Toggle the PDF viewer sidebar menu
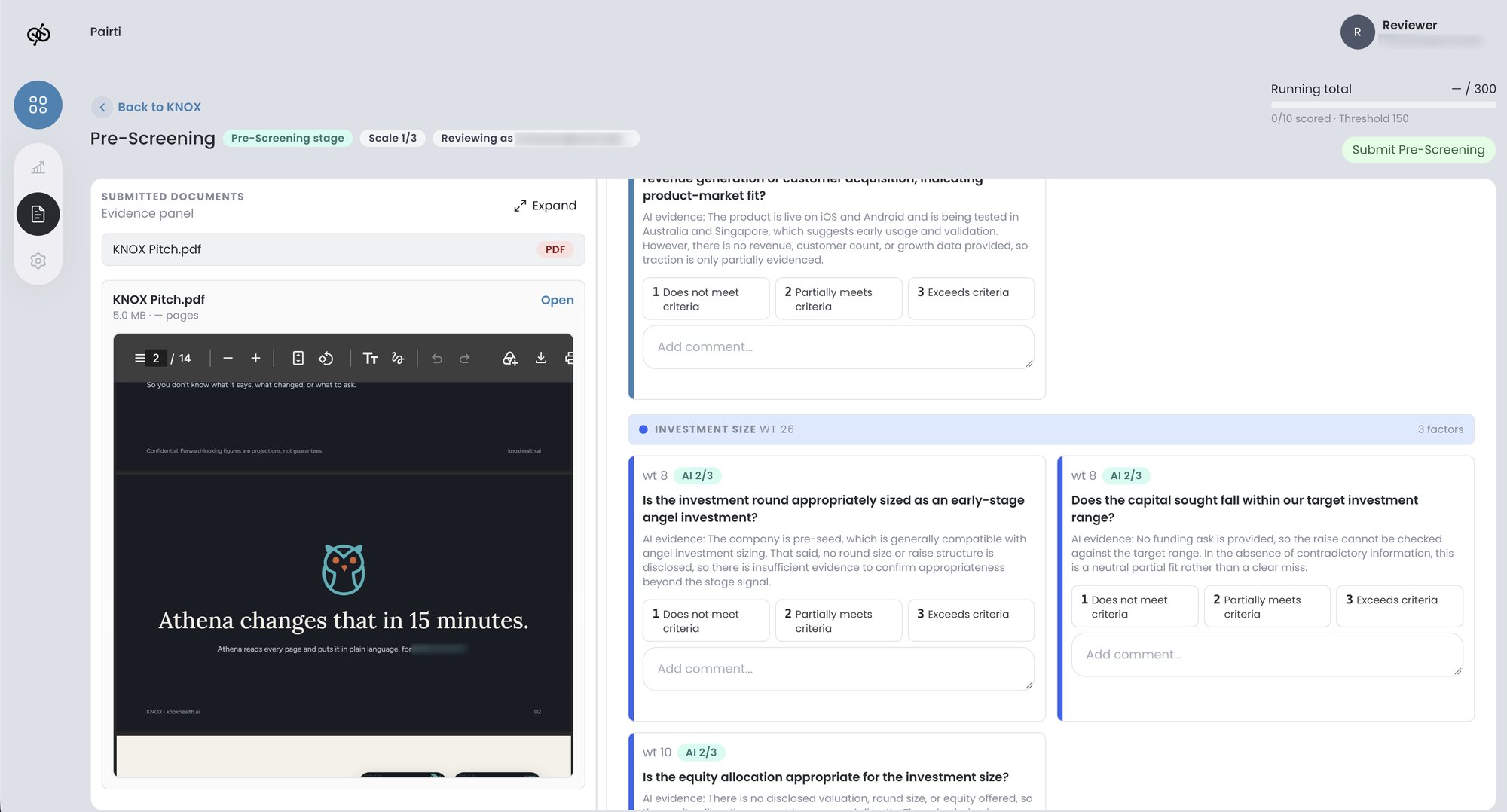 (x=139, y=359)
